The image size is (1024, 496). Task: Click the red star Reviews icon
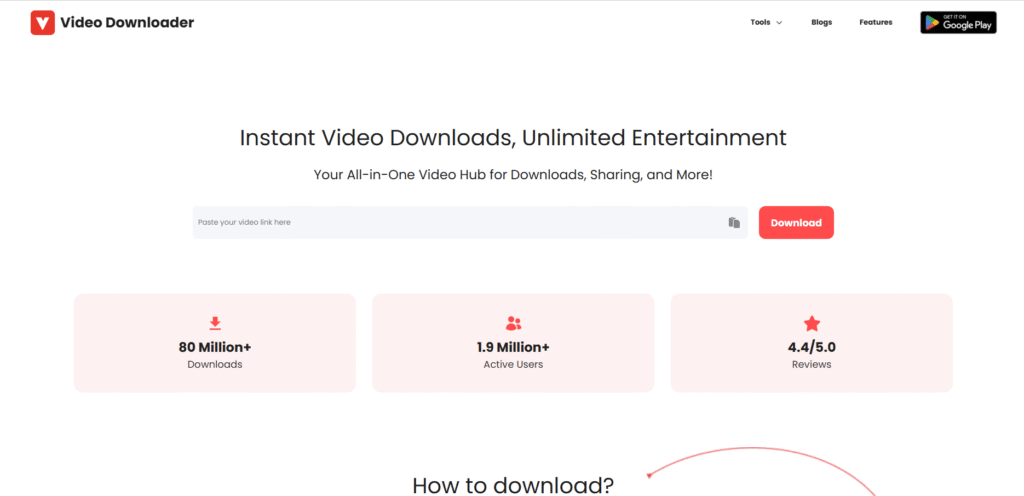(811, 323)
